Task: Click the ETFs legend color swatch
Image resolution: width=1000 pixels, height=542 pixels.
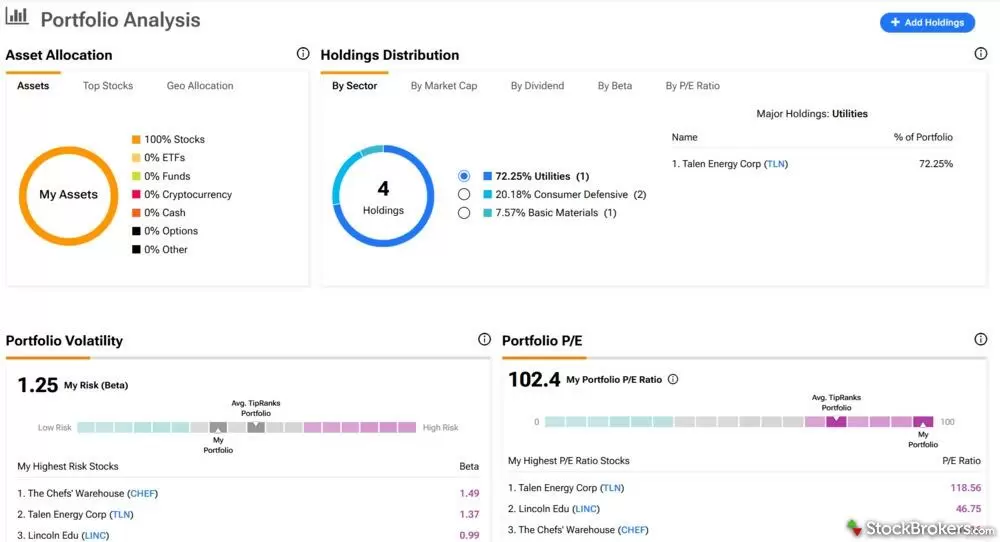Action: coord(136,157)
